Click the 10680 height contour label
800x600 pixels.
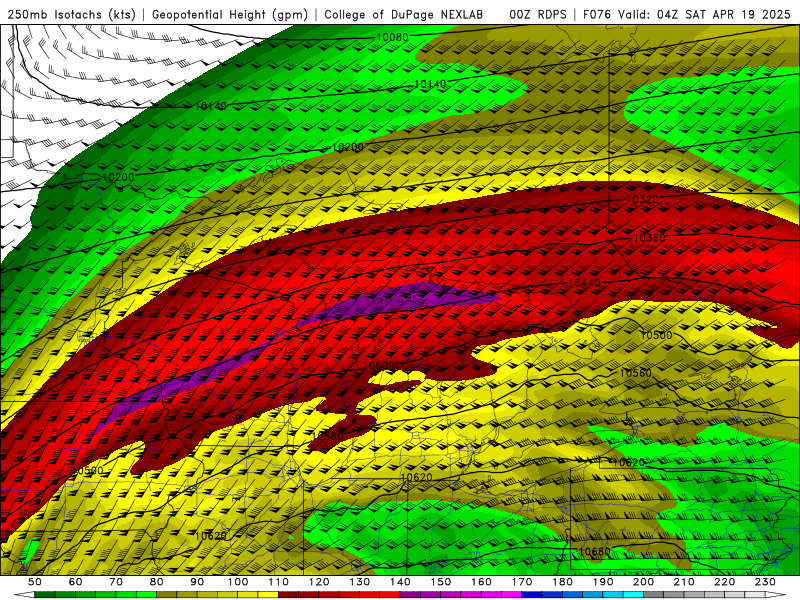coord(594,552)
